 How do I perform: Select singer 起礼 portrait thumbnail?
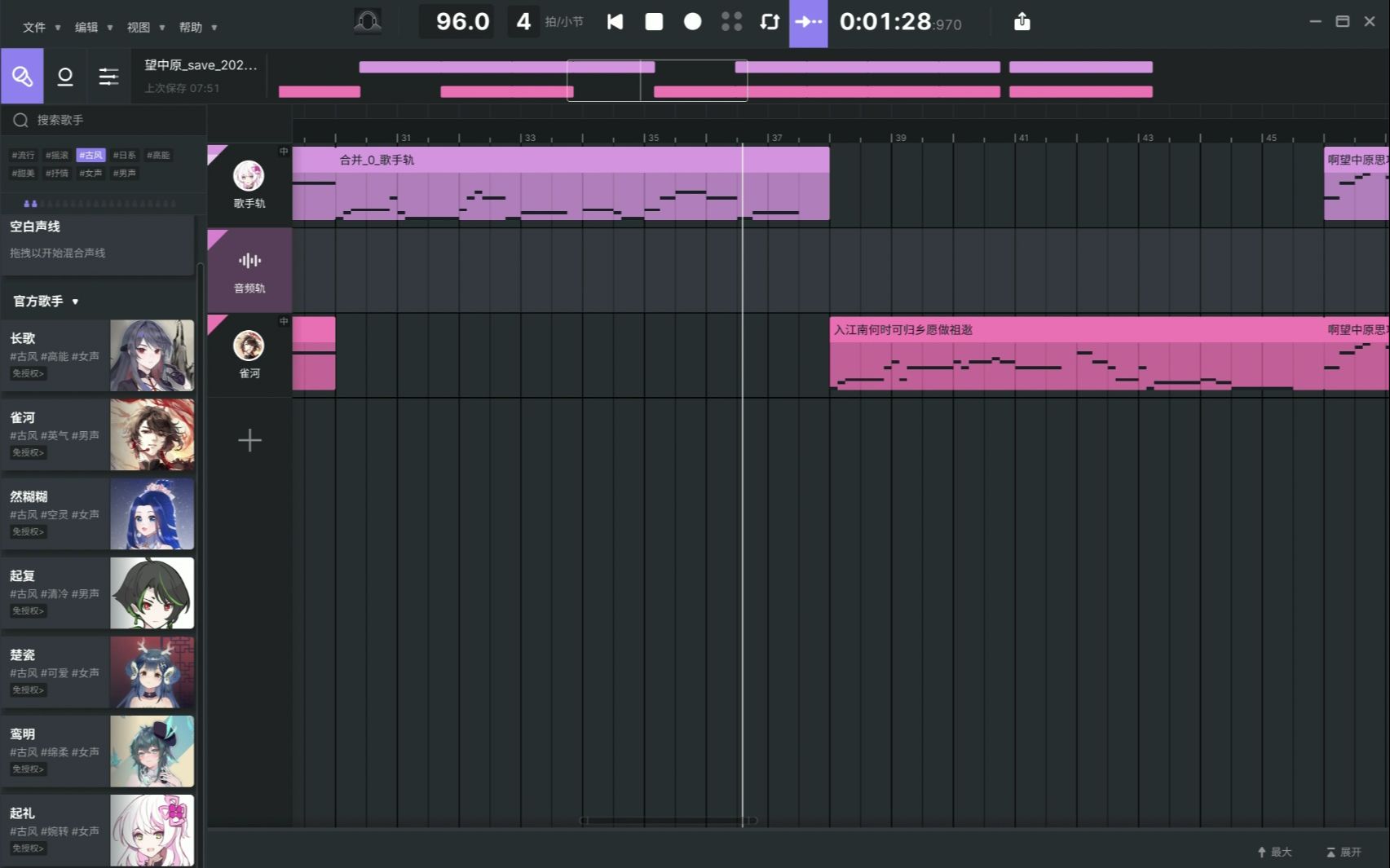152,830
